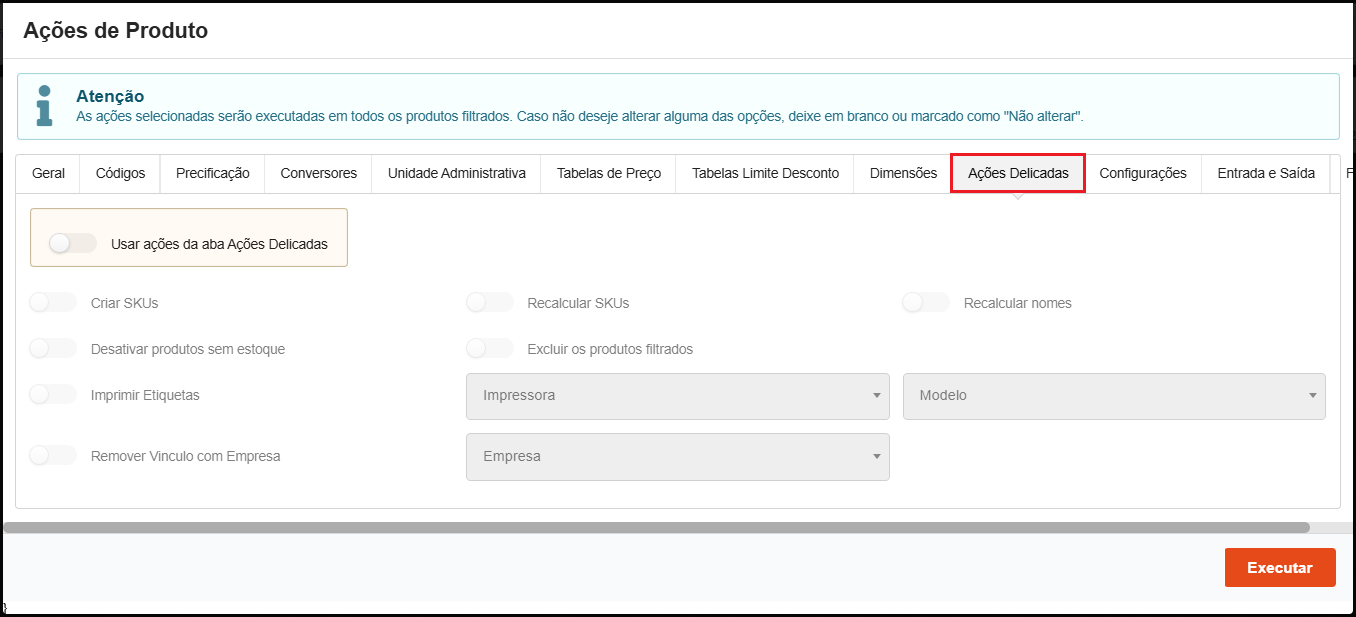Screen dimensions: 1356x617
Task: Enable Excluir os produtos filtrados switch
Action: pyautogui.click(x=490, y=349)
